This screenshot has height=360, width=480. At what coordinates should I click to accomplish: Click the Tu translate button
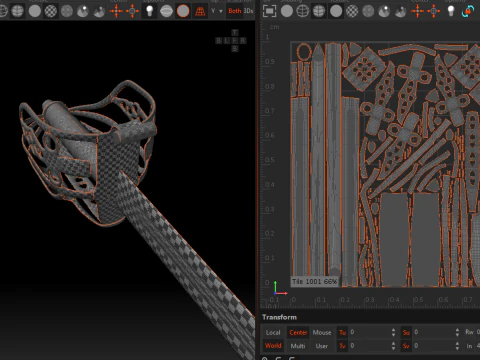coord(342,332)
